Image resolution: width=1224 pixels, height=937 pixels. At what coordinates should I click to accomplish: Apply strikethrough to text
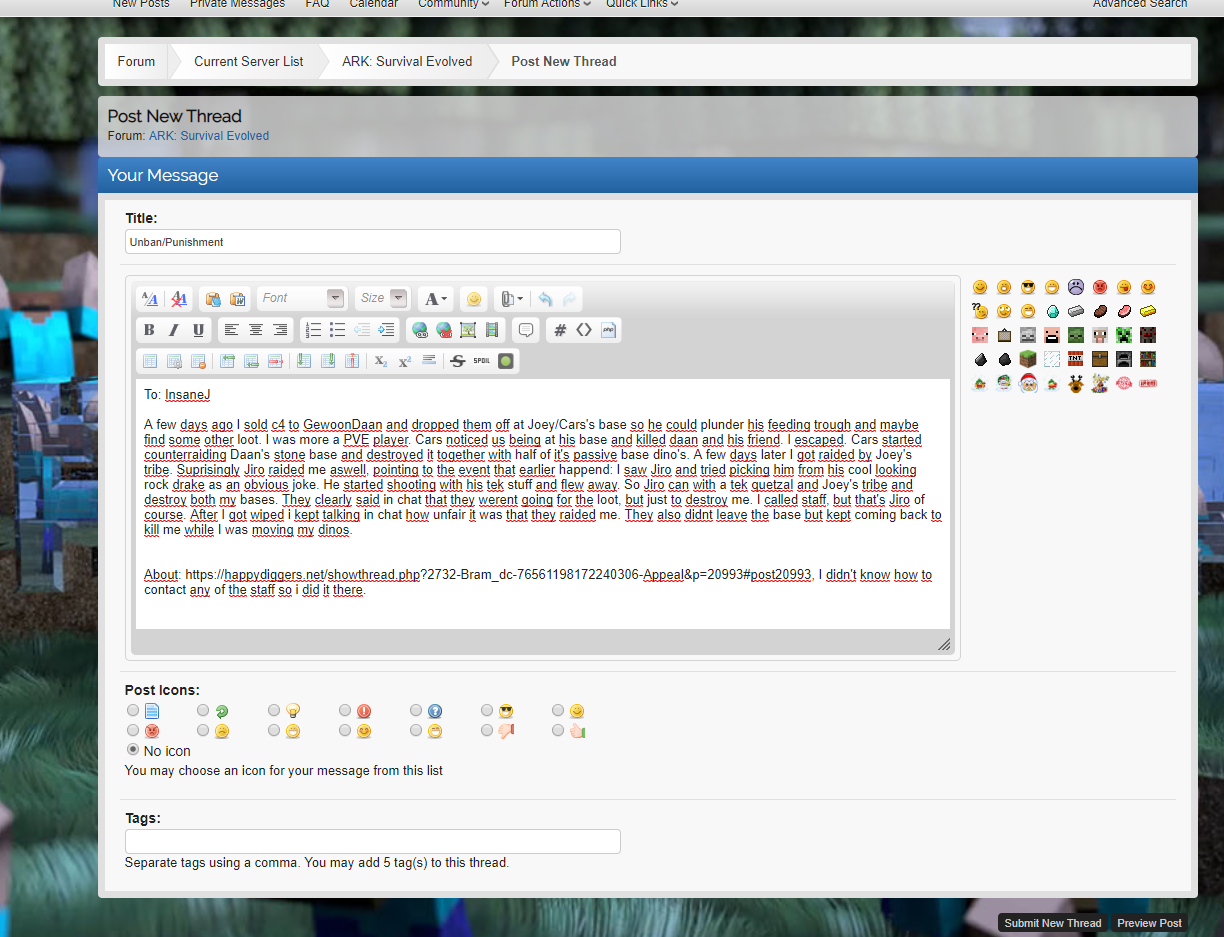click(x=458, y=361)
